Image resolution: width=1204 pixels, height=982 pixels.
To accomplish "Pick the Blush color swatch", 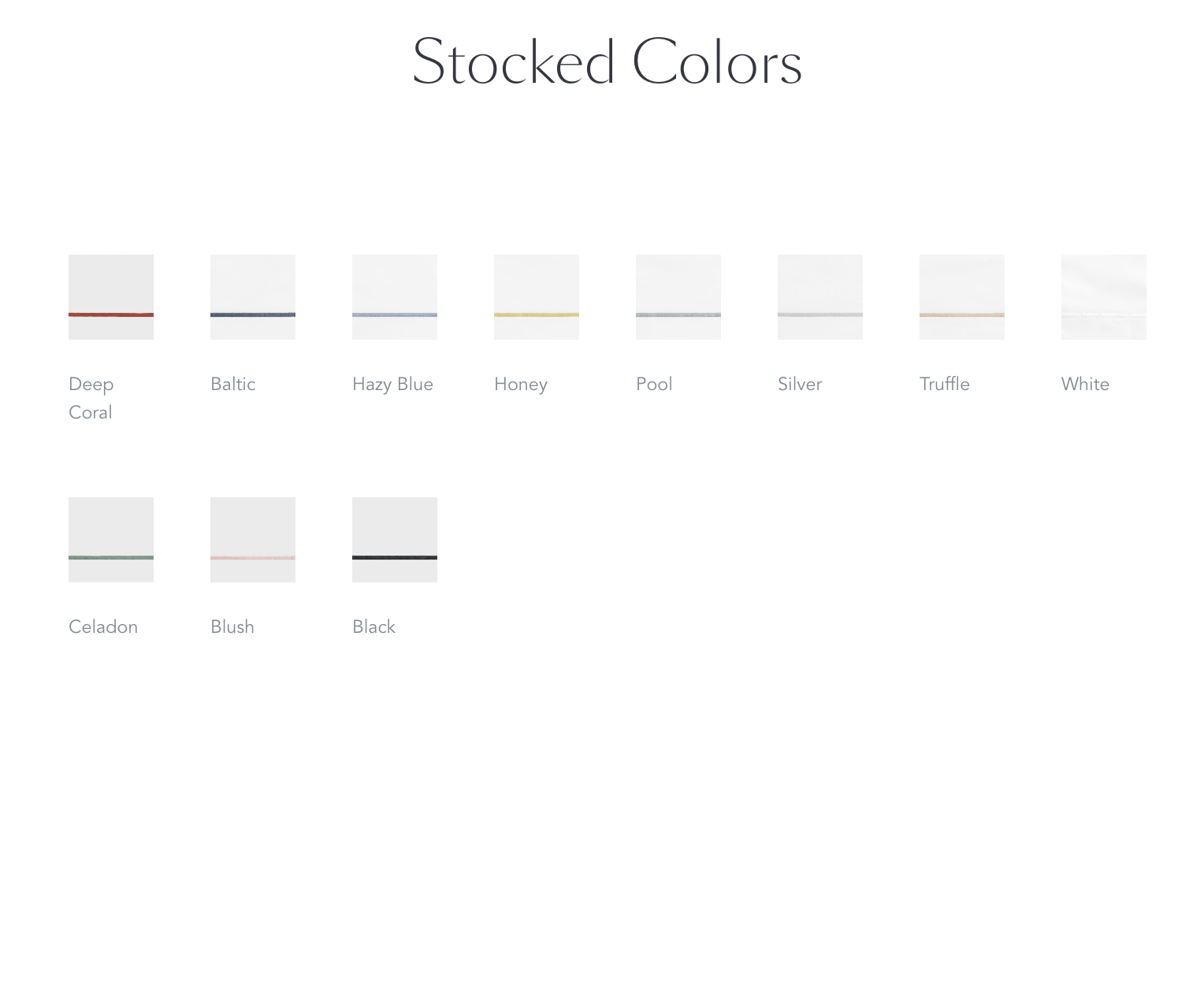I will [x=253, y=540].
